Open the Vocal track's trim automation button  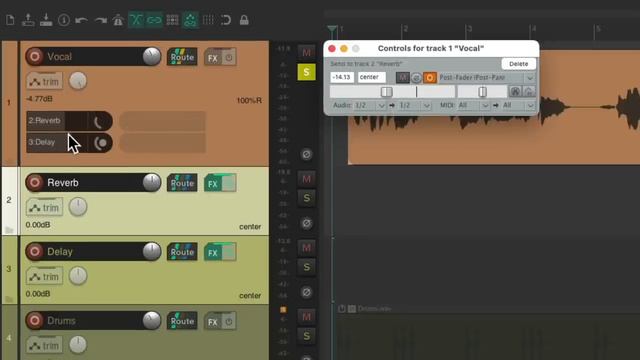click(44, 82)
